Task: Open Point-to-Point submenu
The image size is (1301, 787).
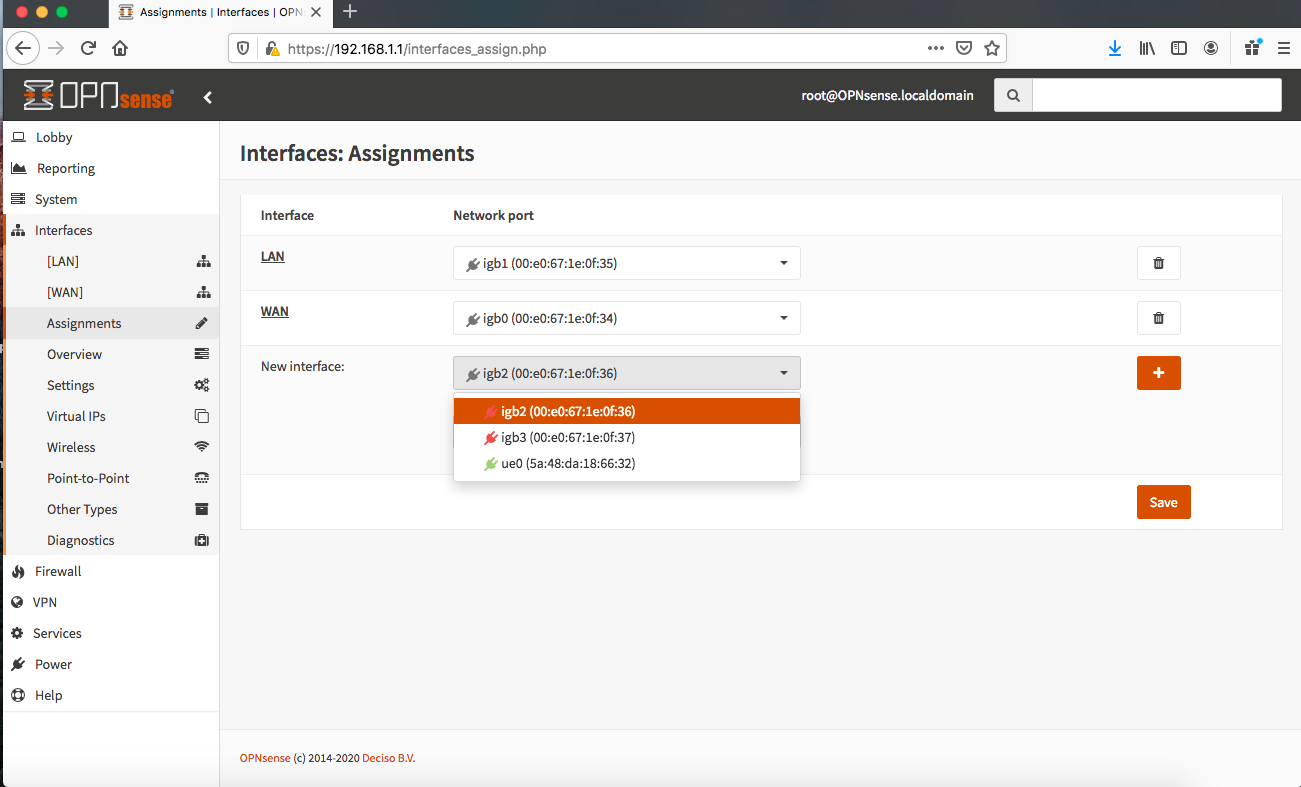Action: tap(110, 478)
